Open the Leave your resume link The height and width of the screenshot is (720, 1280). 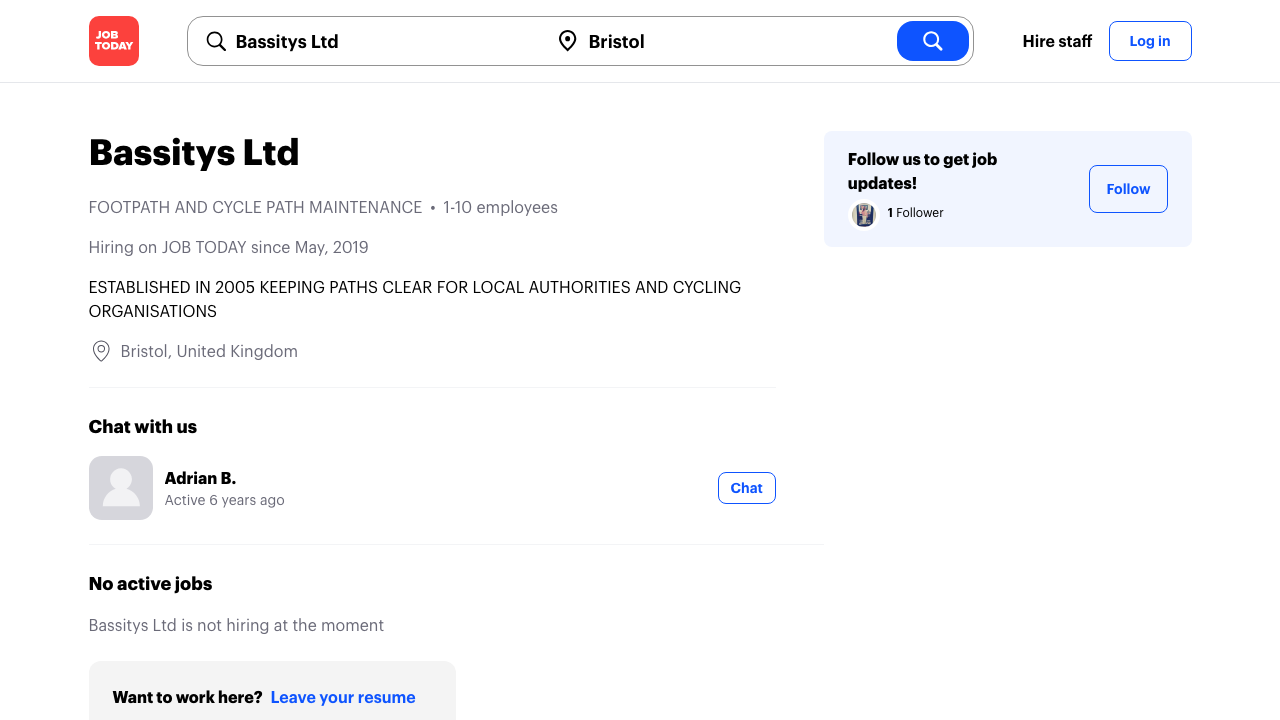pyautogui.click(x=343, y=697)
